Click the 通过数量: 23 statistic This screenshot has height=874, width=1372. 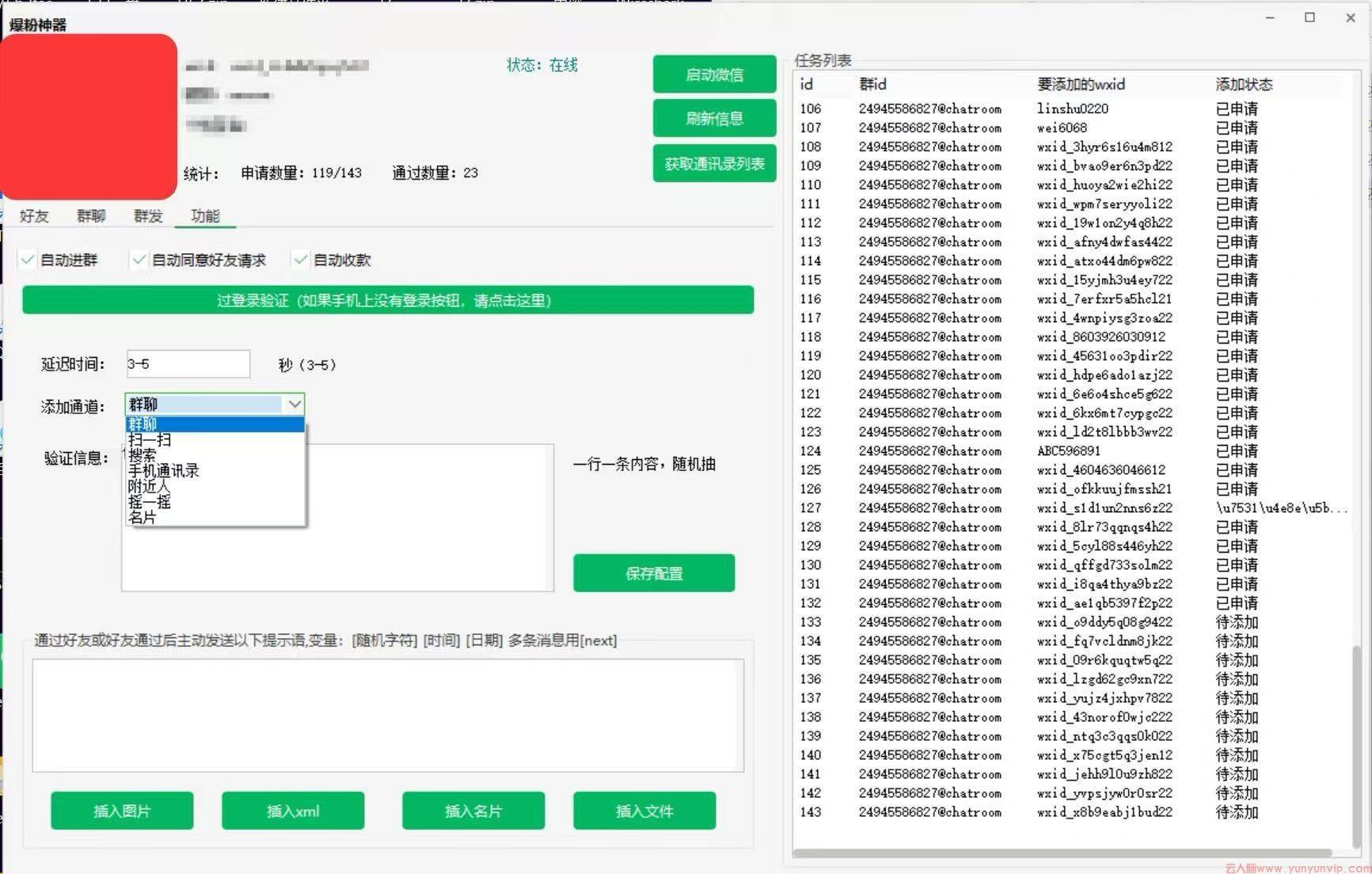435,173
